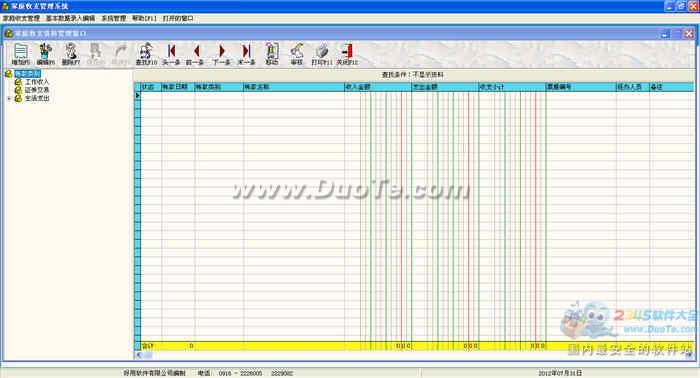Click the 移动 (Move) toolbar icon
Screen dimensions: 700x378
(x=272, y=54)
